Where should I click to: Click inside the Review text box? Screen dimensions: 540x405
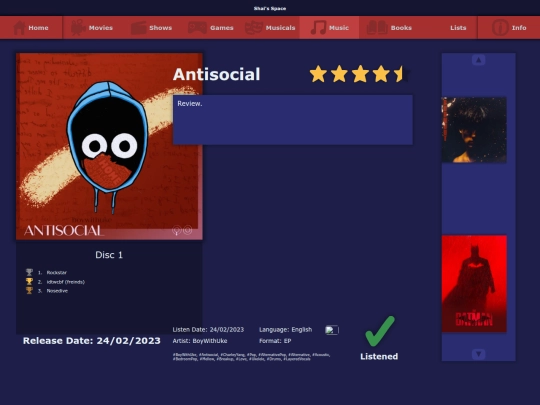(293, 120)
